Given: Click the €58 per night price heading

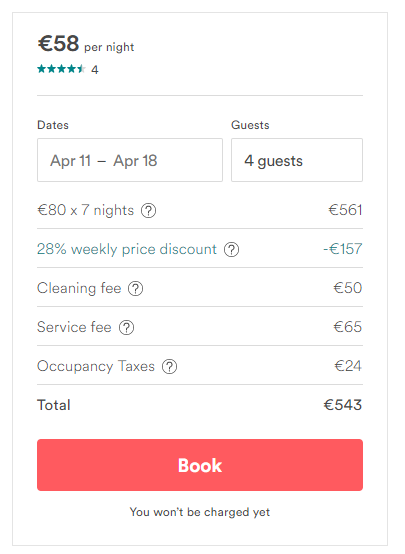Looking at the screenshot, I should pyautogui.click(x=86, y=44).
